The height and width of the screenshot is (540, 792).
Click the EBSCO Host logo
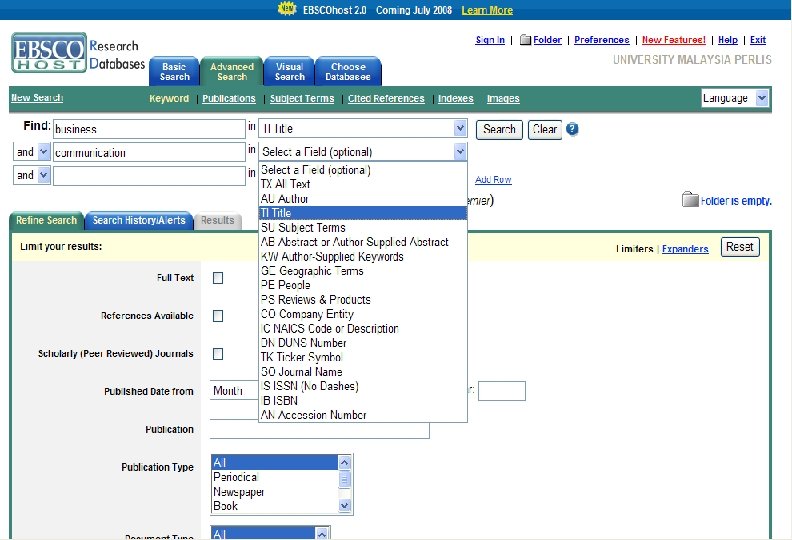(x=49, y=53)
